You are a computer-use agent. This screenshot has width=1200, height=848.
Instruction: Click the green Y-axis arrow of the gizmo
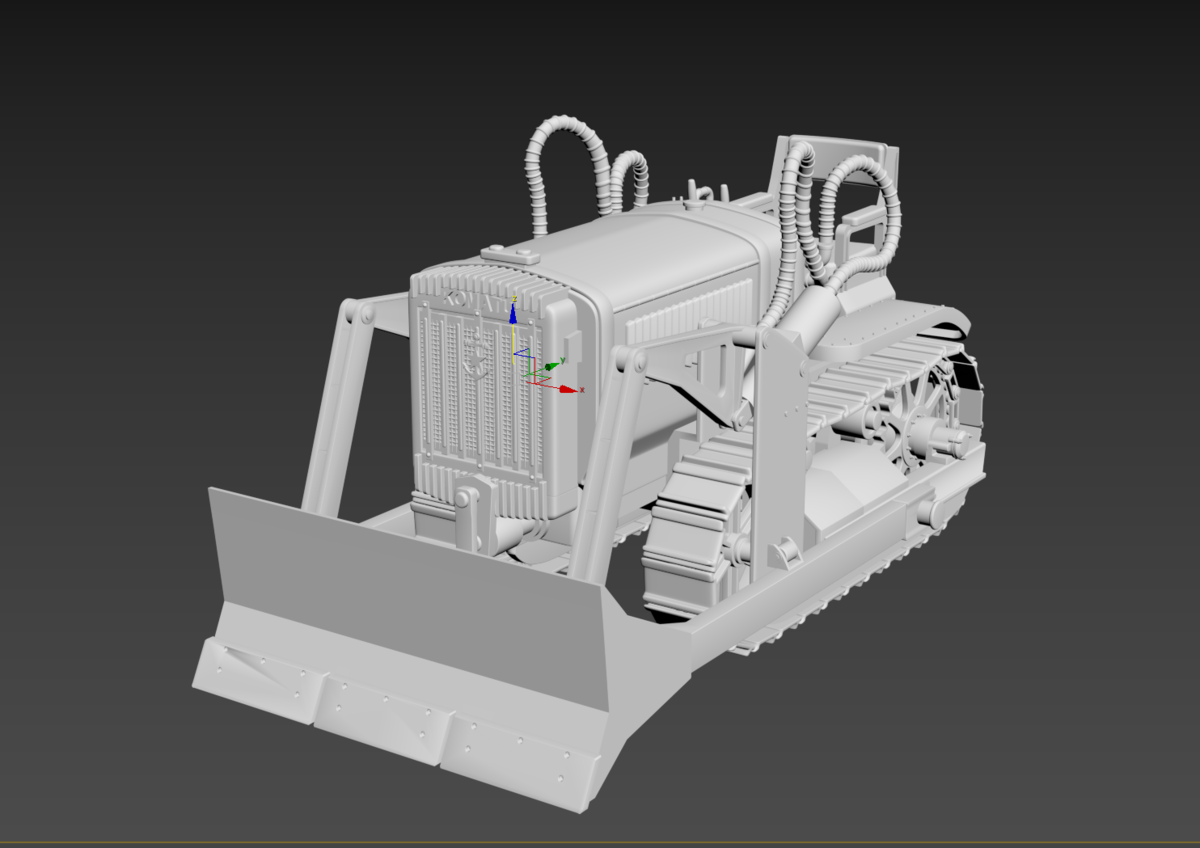coord(551,367)
